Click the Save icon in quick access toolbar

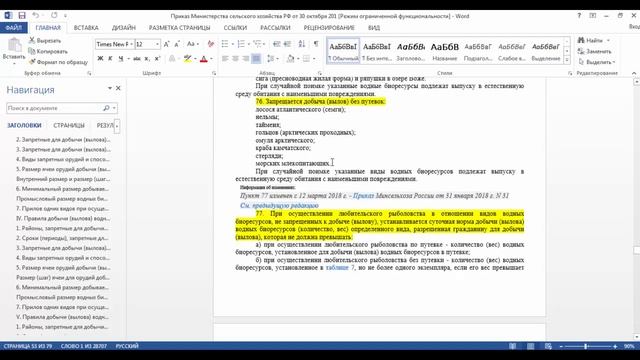(22, 16)
